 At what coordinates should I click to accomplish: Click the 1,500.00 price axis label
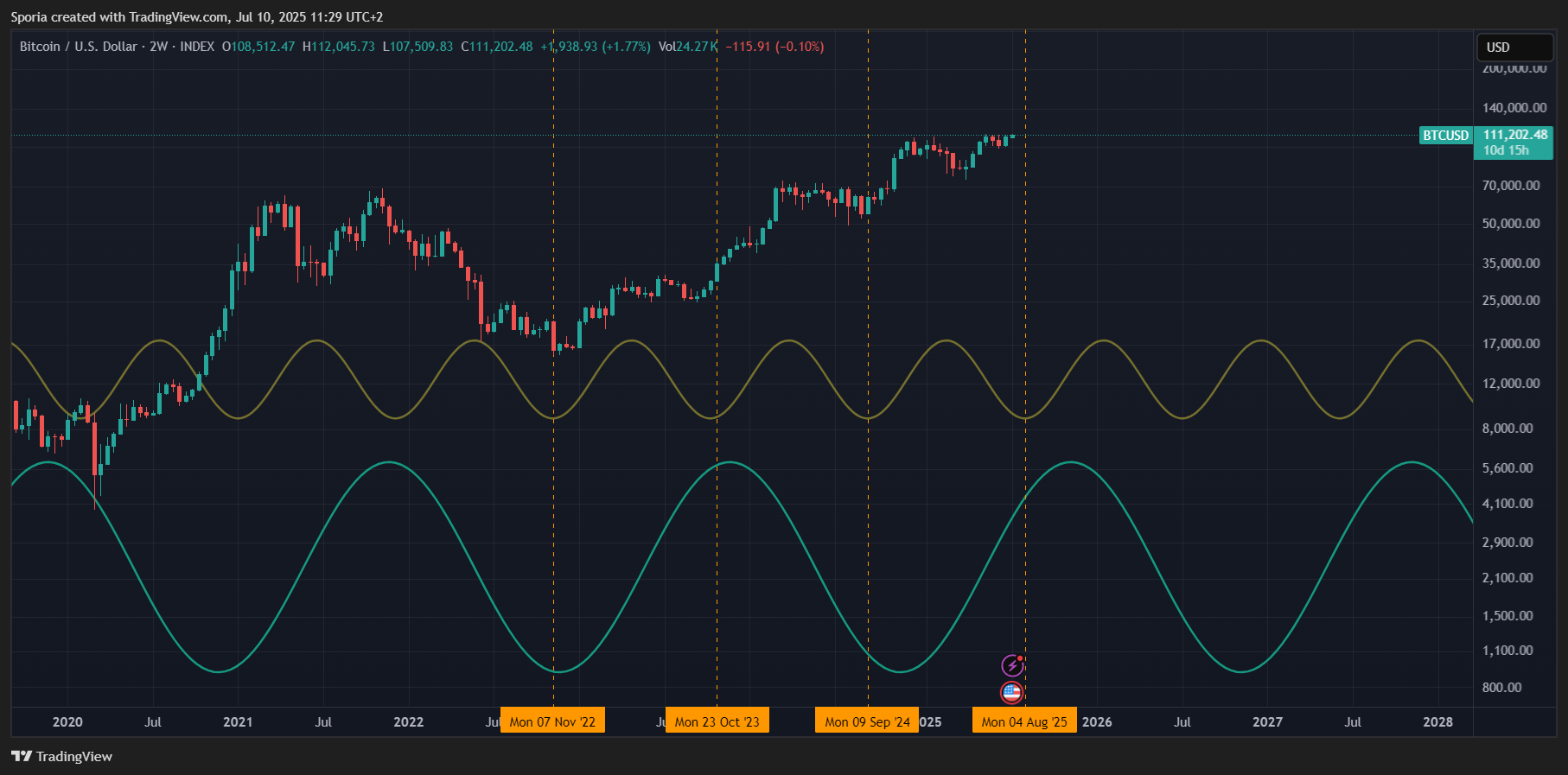coord(1507,616)
